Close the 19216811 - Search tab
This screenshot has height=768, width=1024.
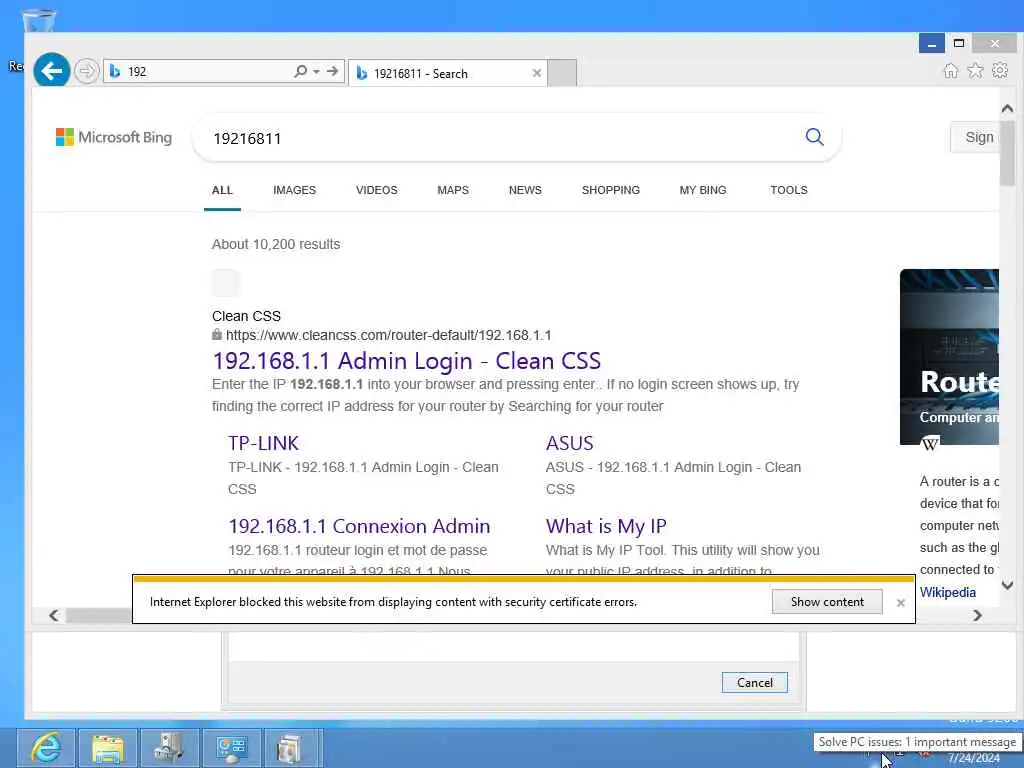537,73
